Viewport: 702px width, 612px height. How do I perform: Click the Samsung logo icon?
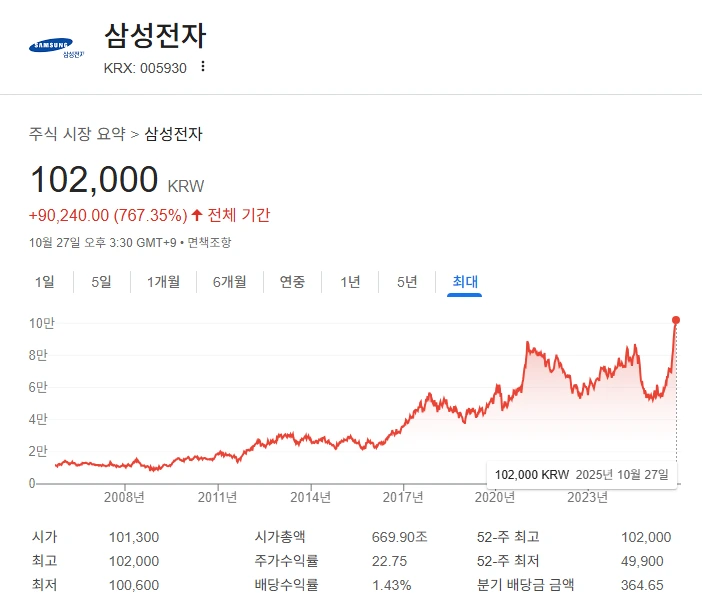pos(56,48)
